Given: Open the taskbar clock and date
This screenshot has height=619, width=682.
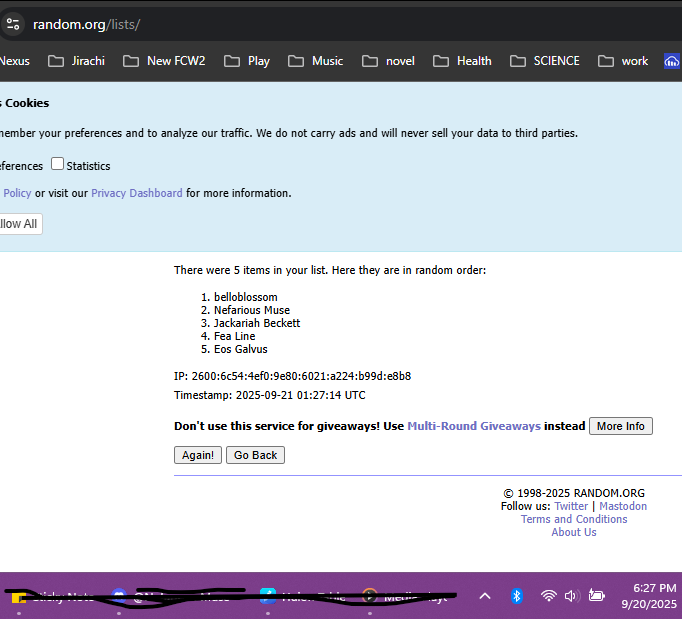Looking at the screenshot, I should point(649,596).
